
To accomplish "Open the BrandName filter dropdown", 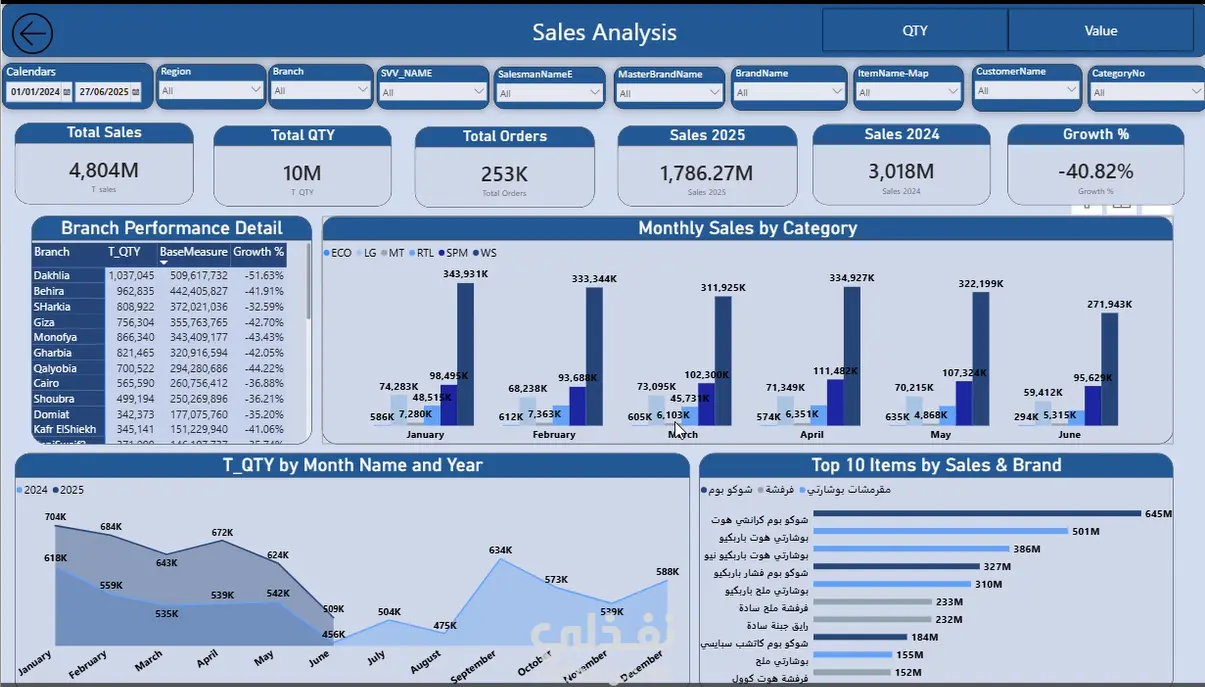I will tap(788, 92).
